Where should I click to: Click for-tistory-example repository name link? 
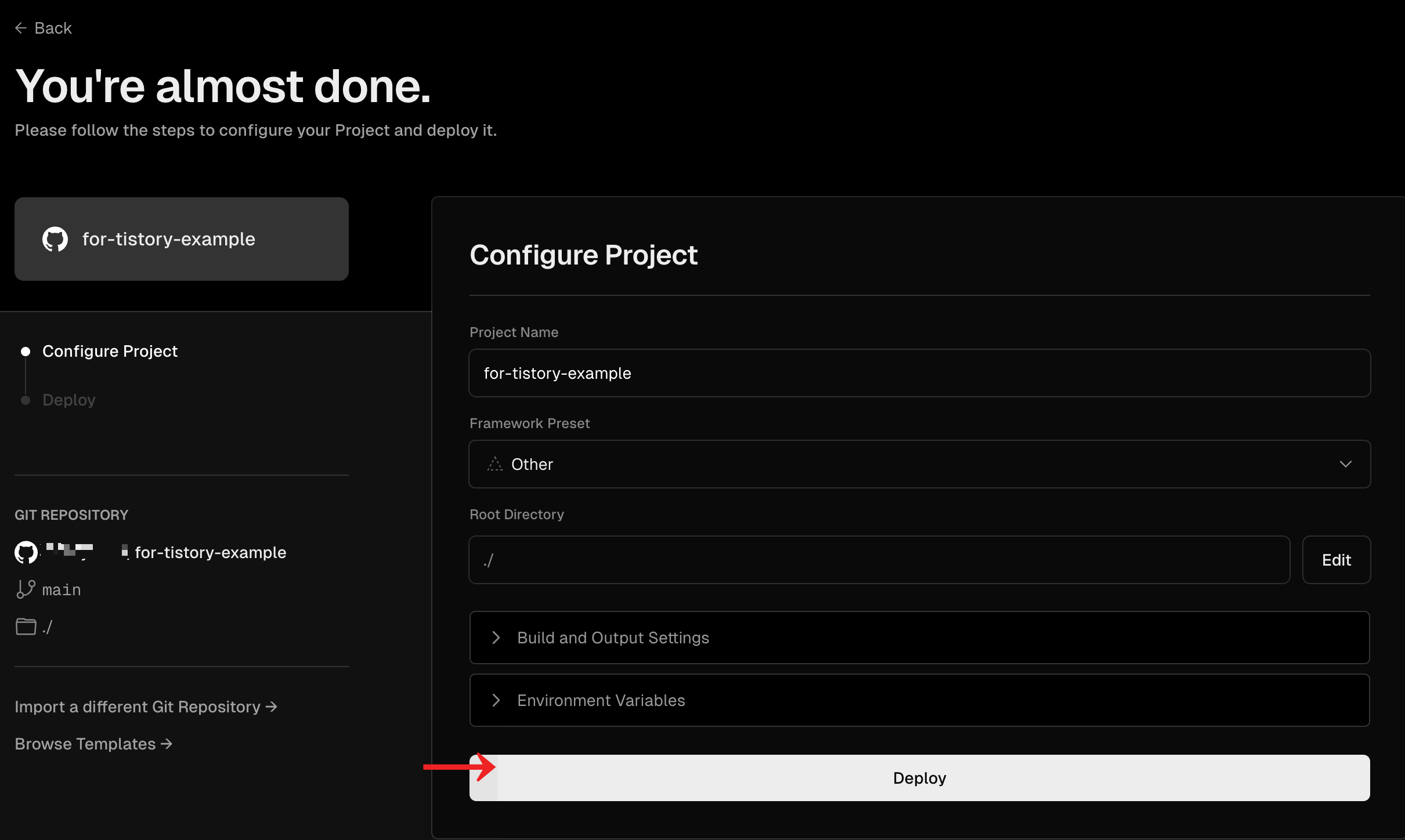210,552
